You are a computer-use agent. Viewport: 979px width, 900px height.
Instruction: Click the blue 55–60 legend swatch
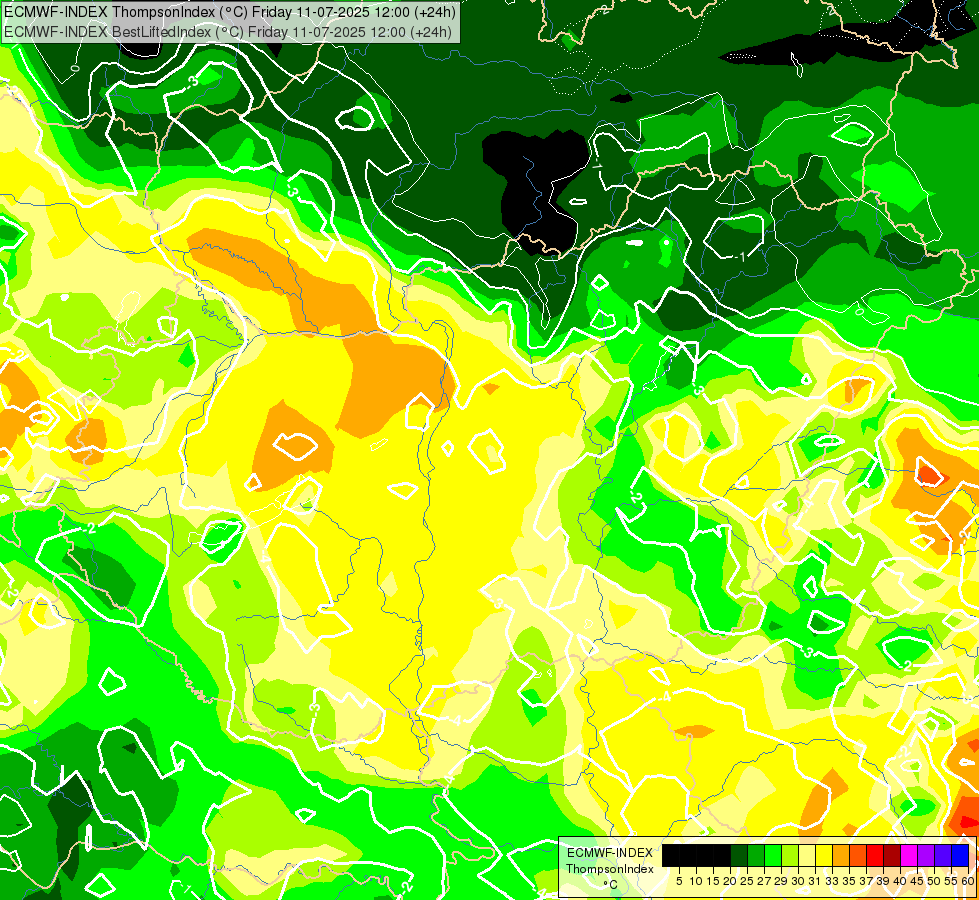960,856
